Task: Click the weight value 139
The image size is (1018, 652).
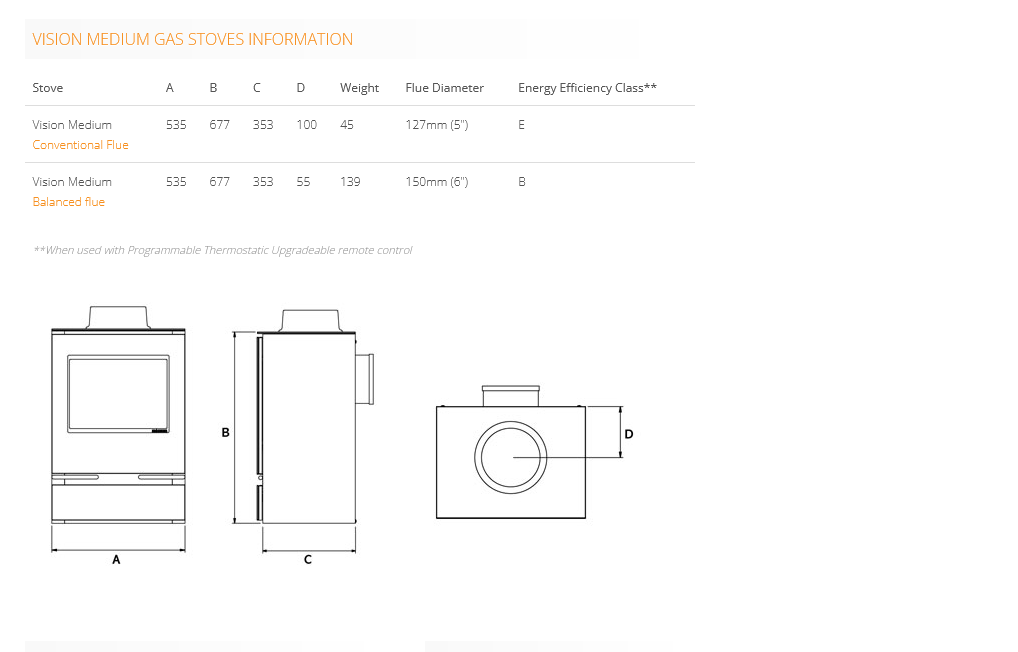Action: tap(350, 182)
